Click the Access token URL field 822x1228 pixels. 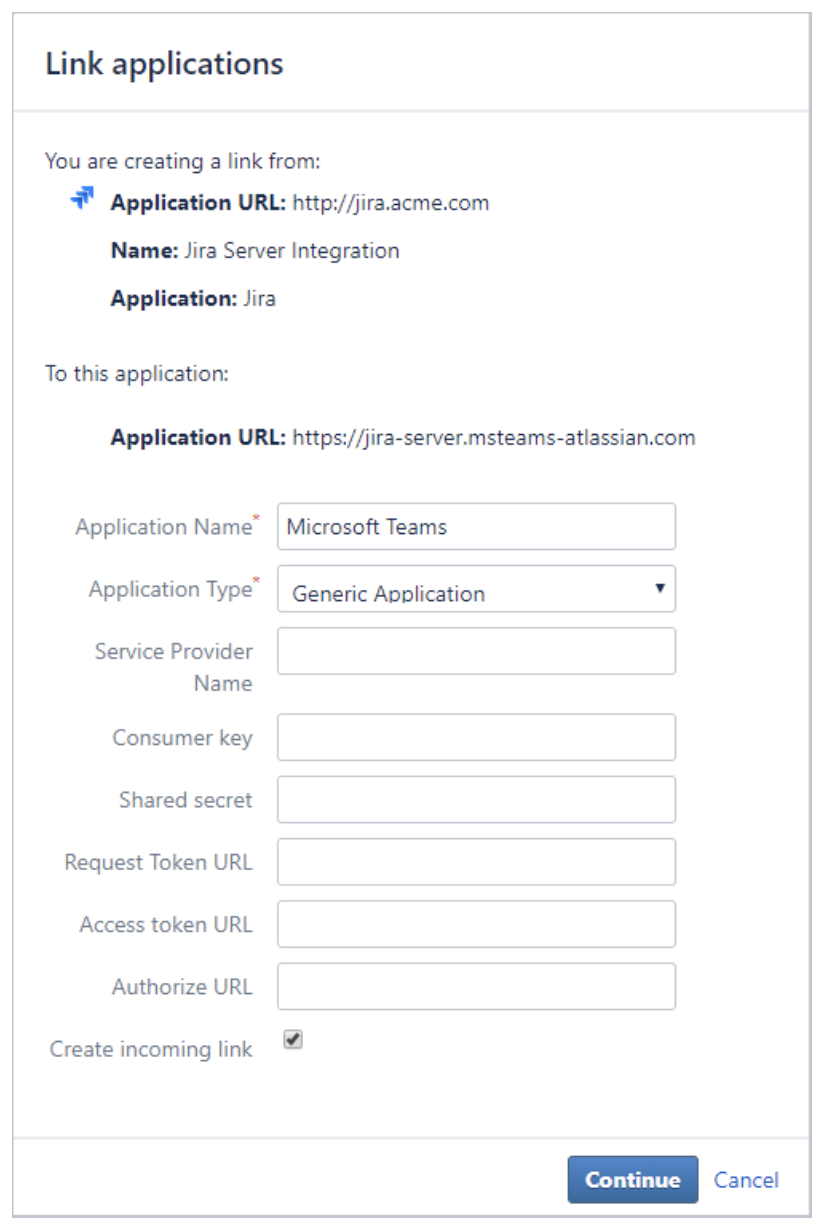point(476,924)
